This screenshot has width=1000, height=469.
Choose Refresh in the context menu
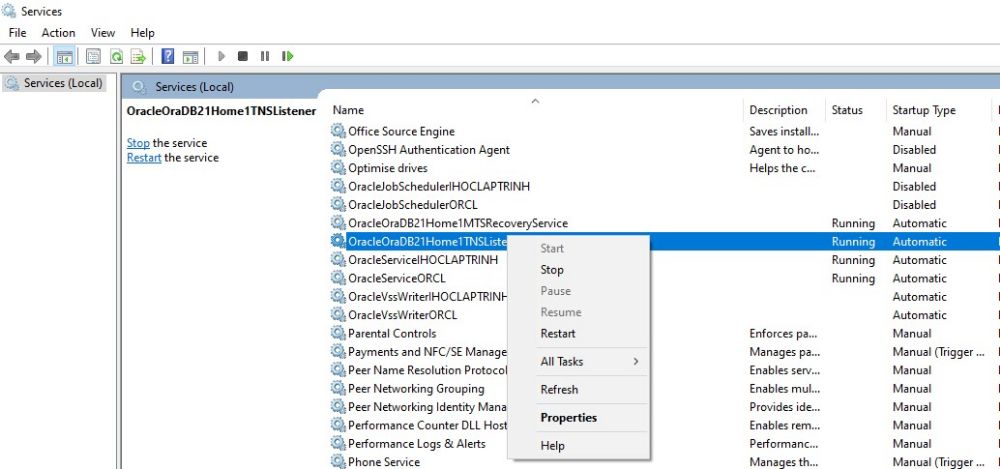point(578,389)
